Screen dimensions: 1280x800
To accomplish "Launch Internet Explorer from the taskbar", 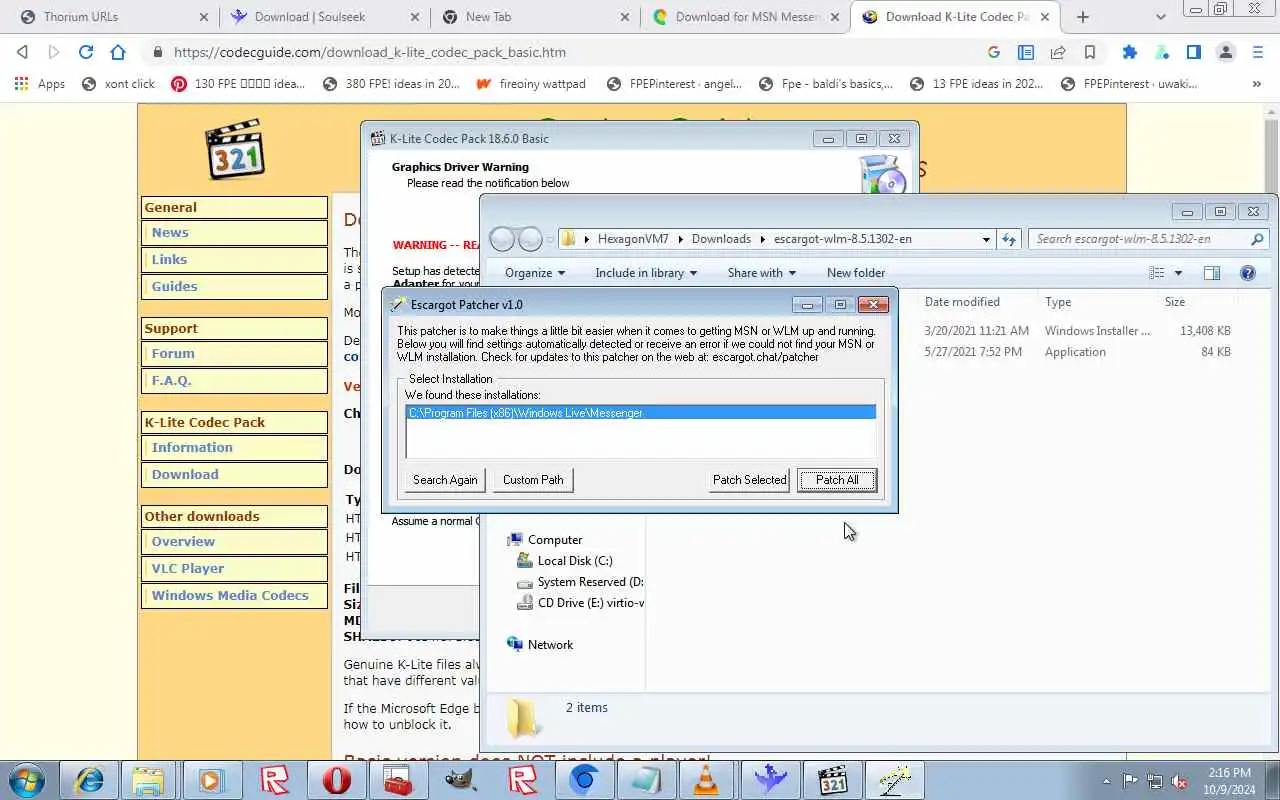I will coord(89,780).
